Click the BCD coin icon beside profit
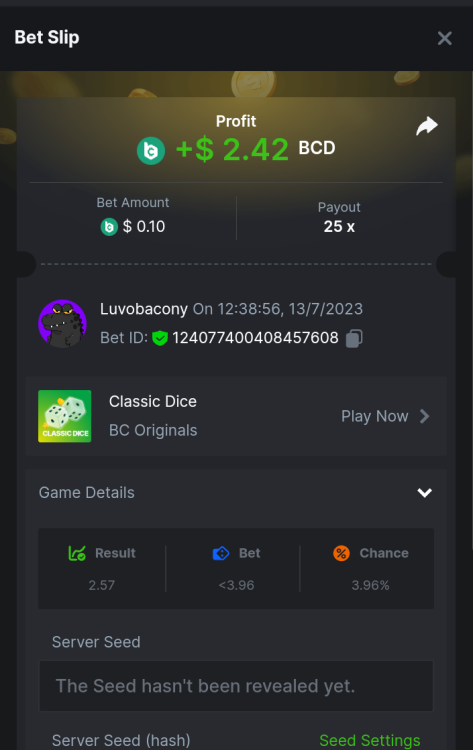 (x=151, y=151)
